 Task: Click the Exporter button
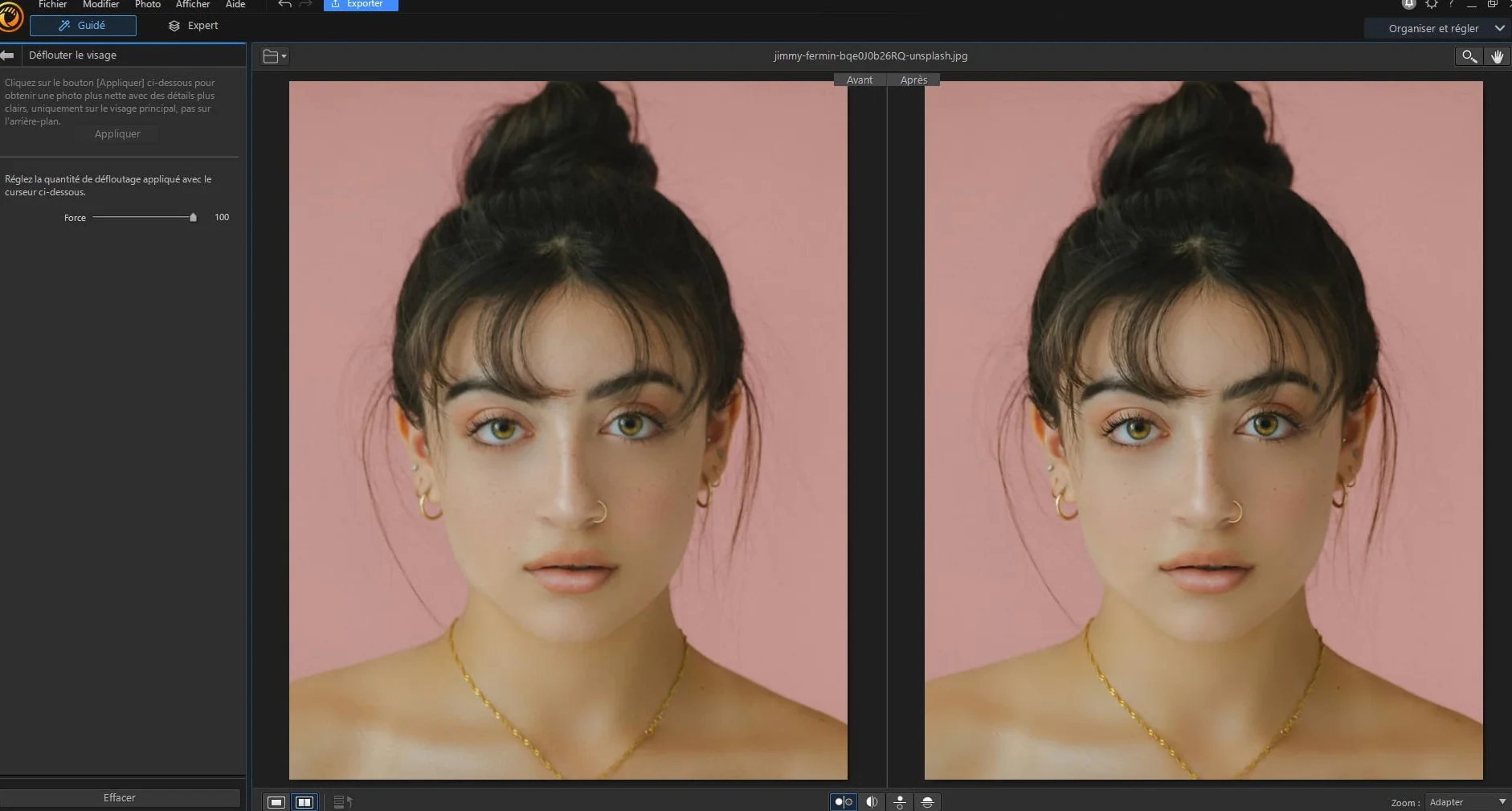[361, 5]
